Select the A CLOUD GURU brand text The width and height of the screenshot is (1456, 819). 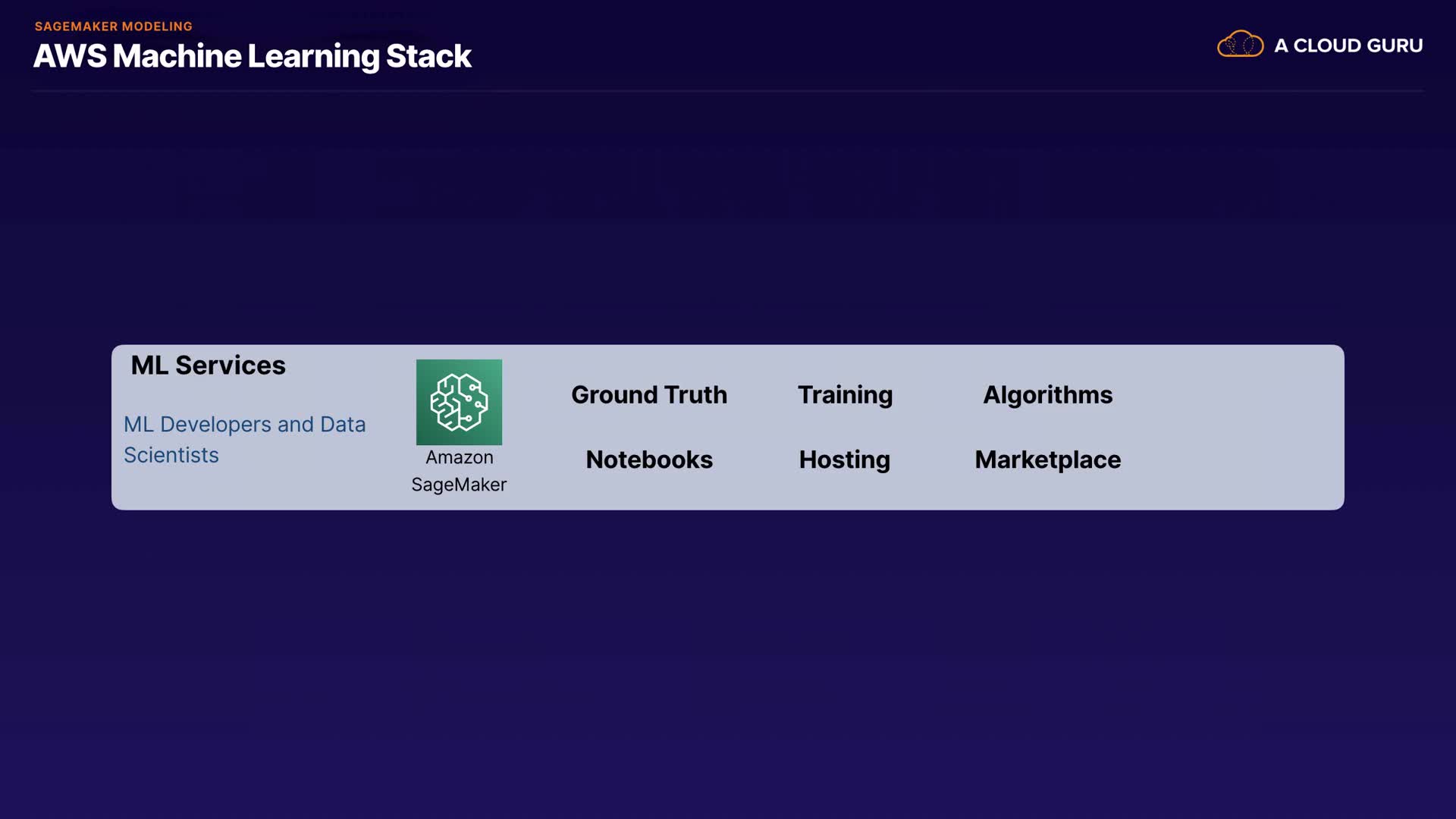tap(1348, 45)
